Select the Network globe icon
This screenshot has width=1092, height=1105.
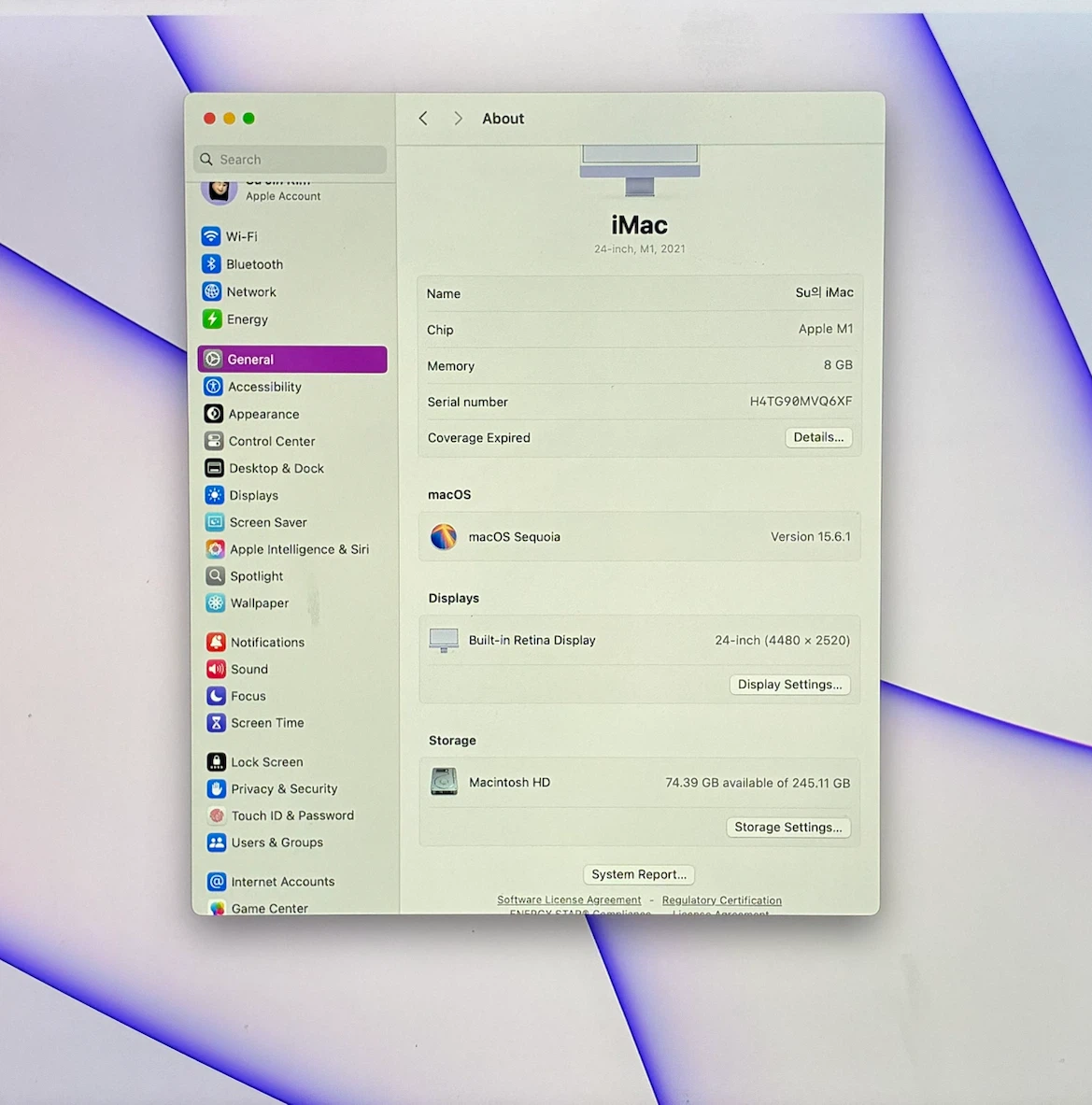(211, 291)
